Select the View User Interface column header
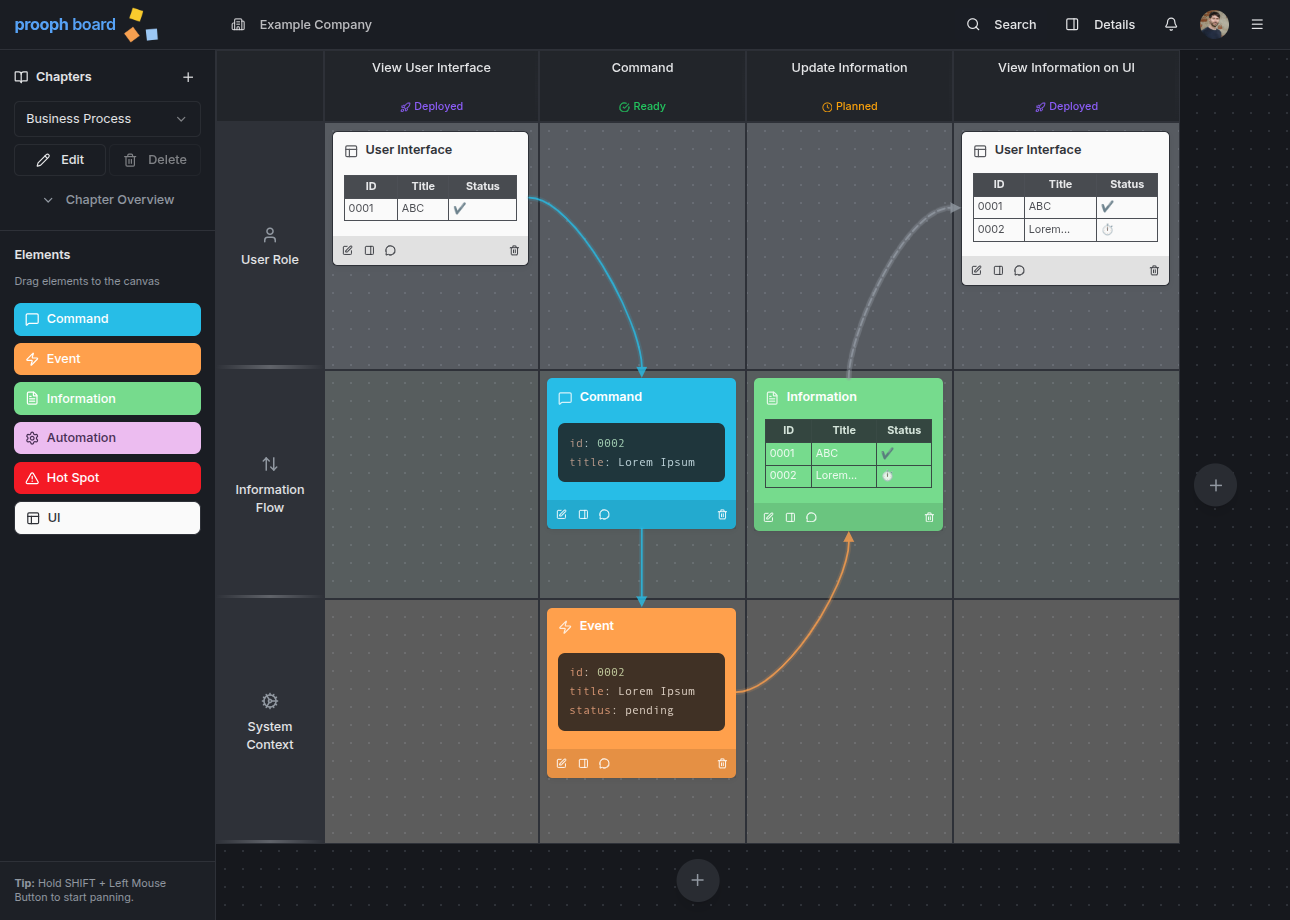Viewport: 1290px width, 920px height. tap(431, 68)
